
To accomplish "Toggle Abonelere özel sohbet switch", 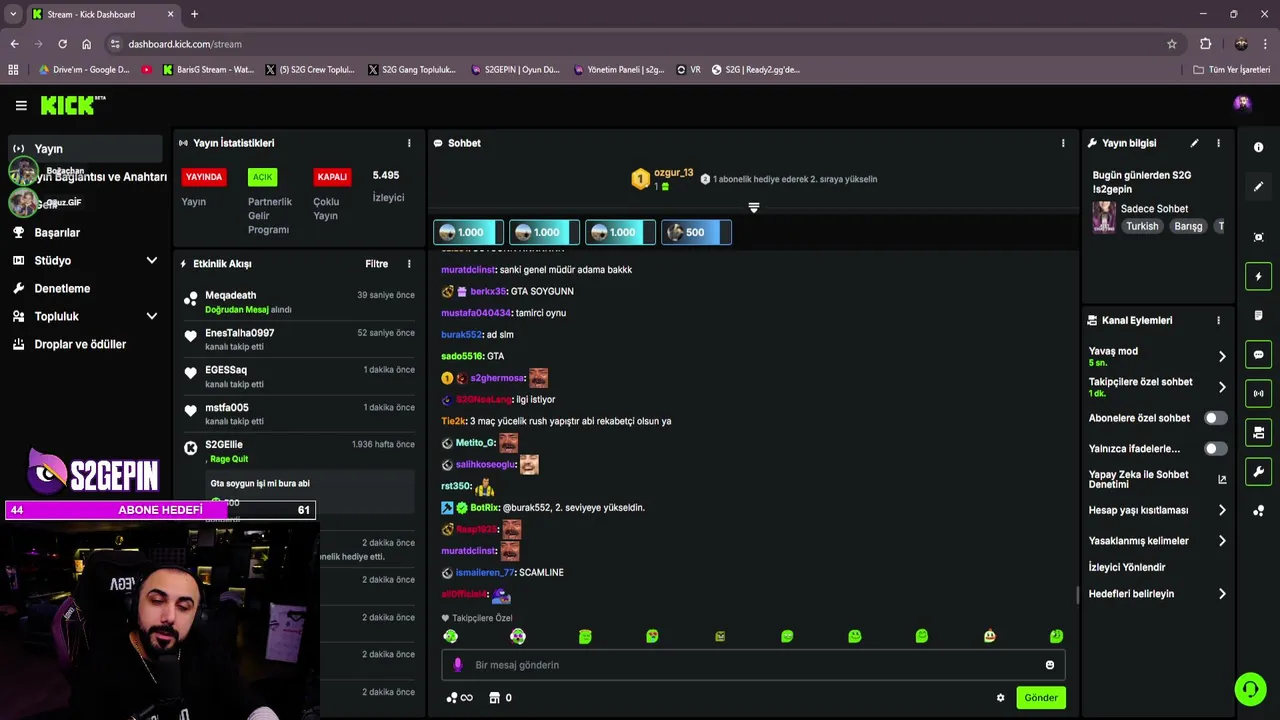I will (x=1215, y=418).
